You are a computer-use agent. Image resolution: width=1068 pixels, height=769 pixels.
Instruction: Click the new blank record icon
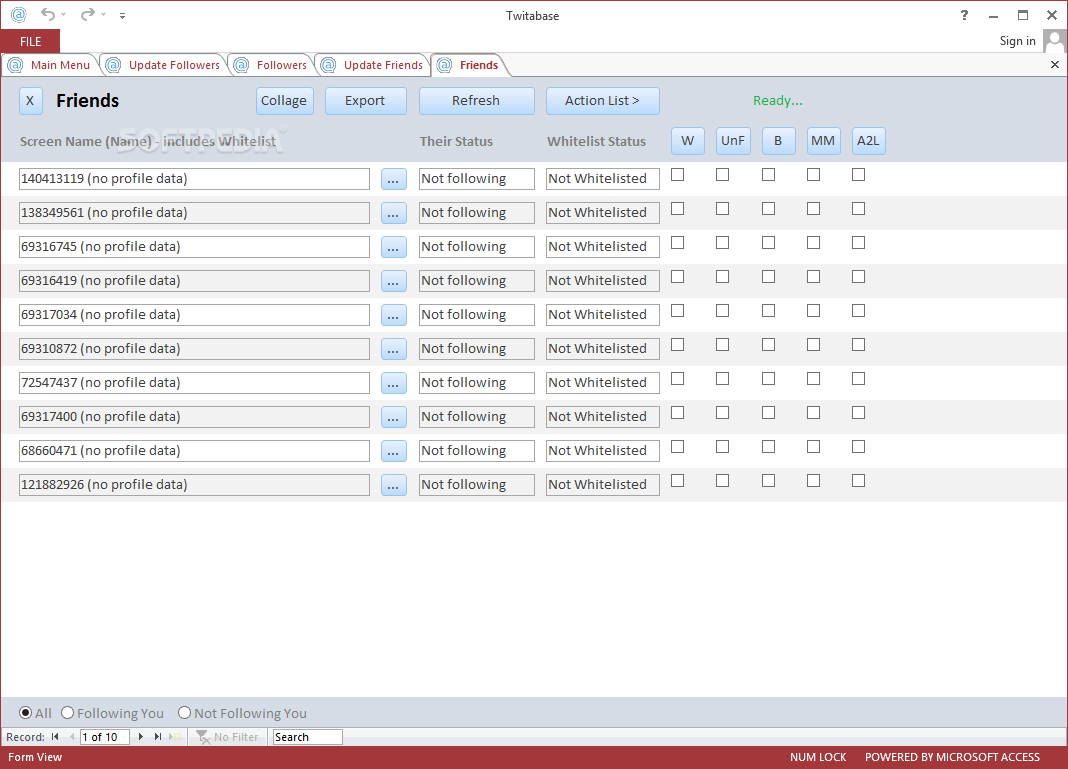click(x=176, y=737)
